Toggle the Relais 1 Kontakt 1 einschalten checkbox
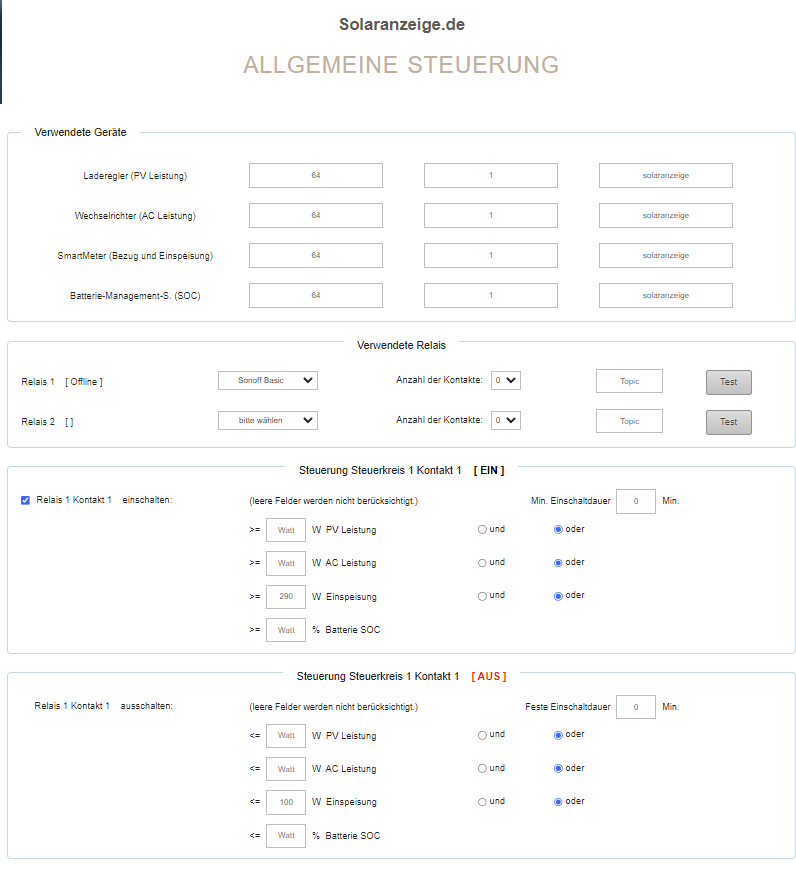 [x=25, y=500]
